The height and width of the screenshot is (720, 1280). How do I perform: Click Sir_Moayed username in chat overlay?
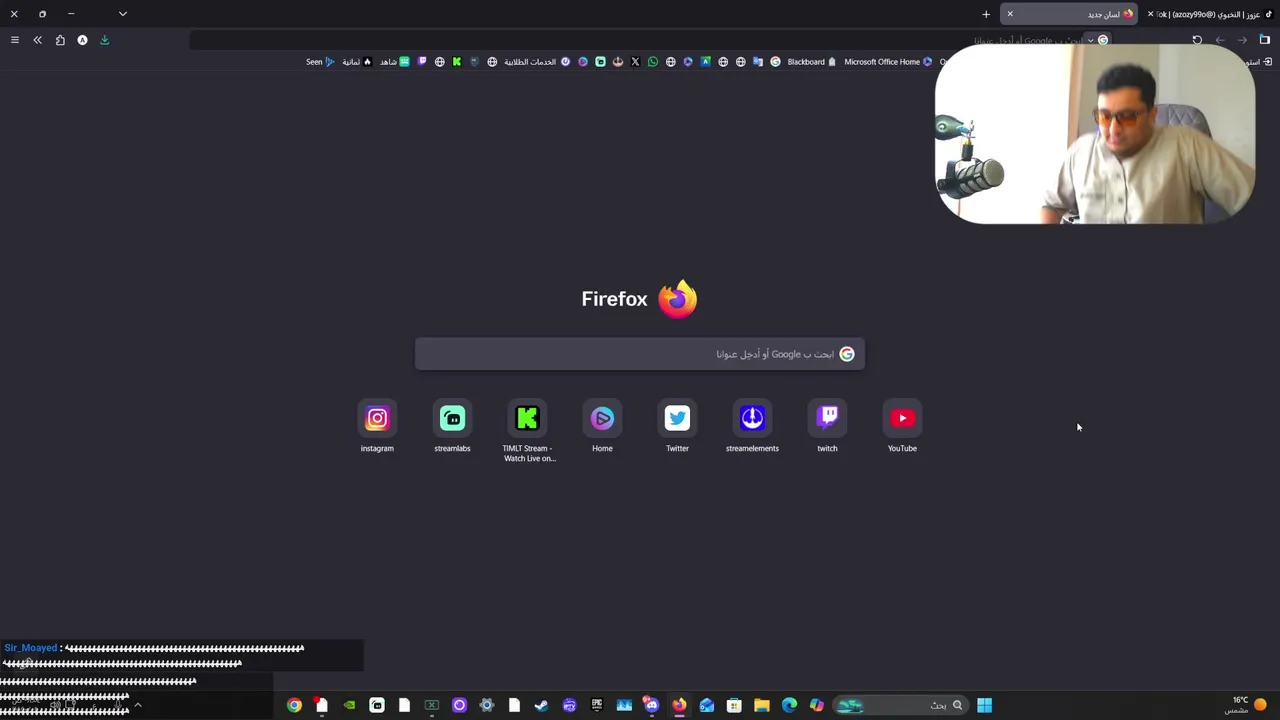[x=31, y=648]
